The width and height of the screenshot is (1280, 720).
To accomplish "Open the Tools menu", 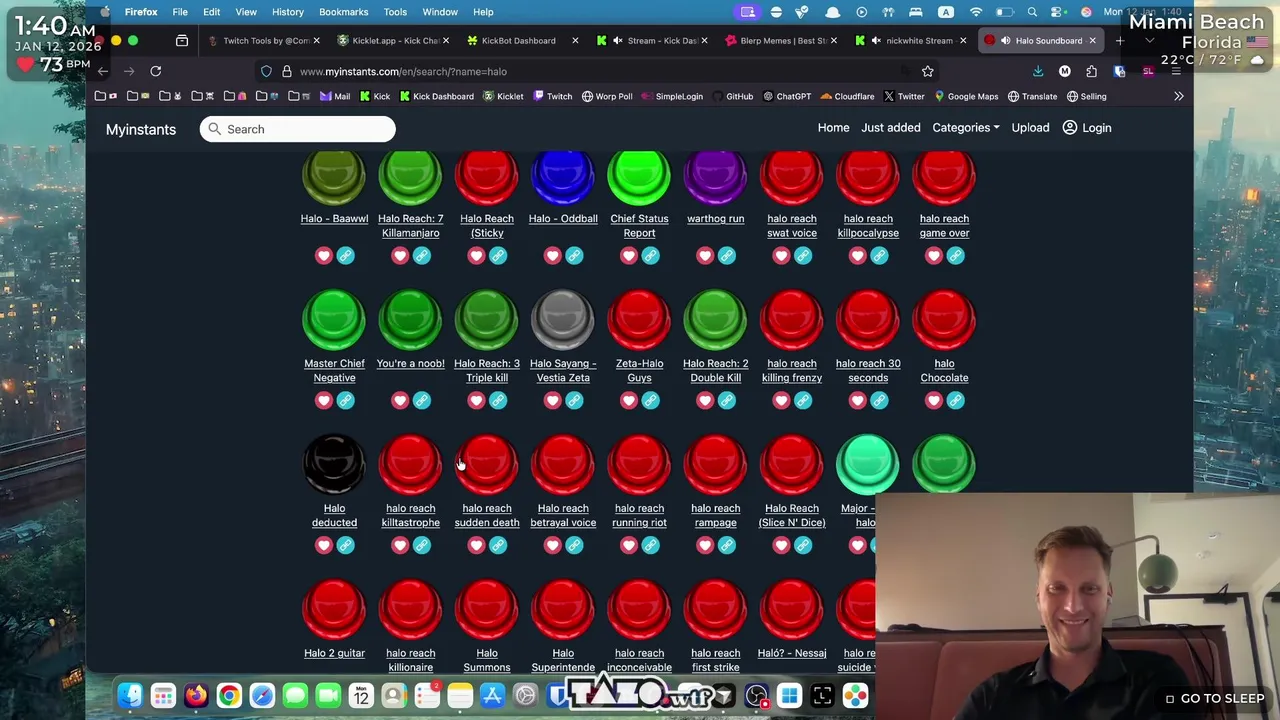I will [x=395, y=12].
